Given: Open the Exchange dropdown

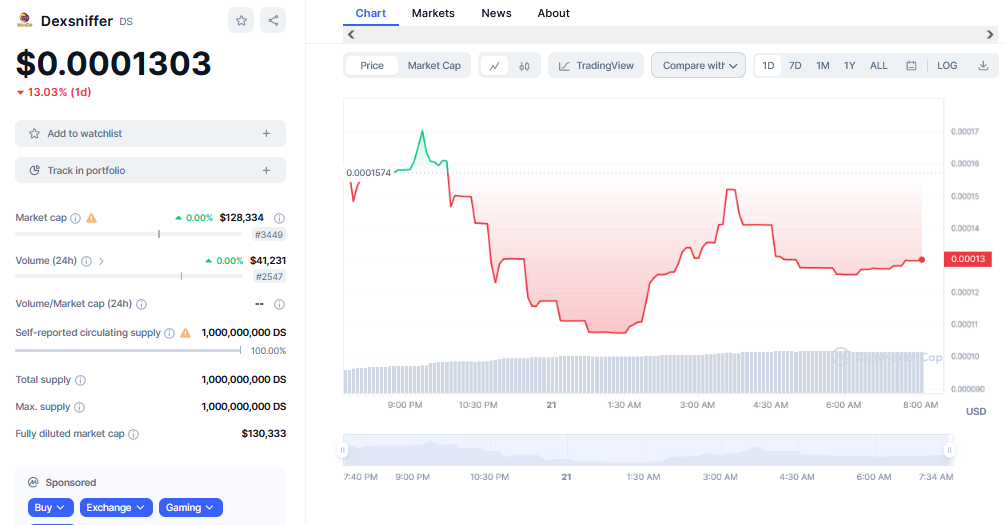Looking at the screenshot, I should (x=116, y=508).
